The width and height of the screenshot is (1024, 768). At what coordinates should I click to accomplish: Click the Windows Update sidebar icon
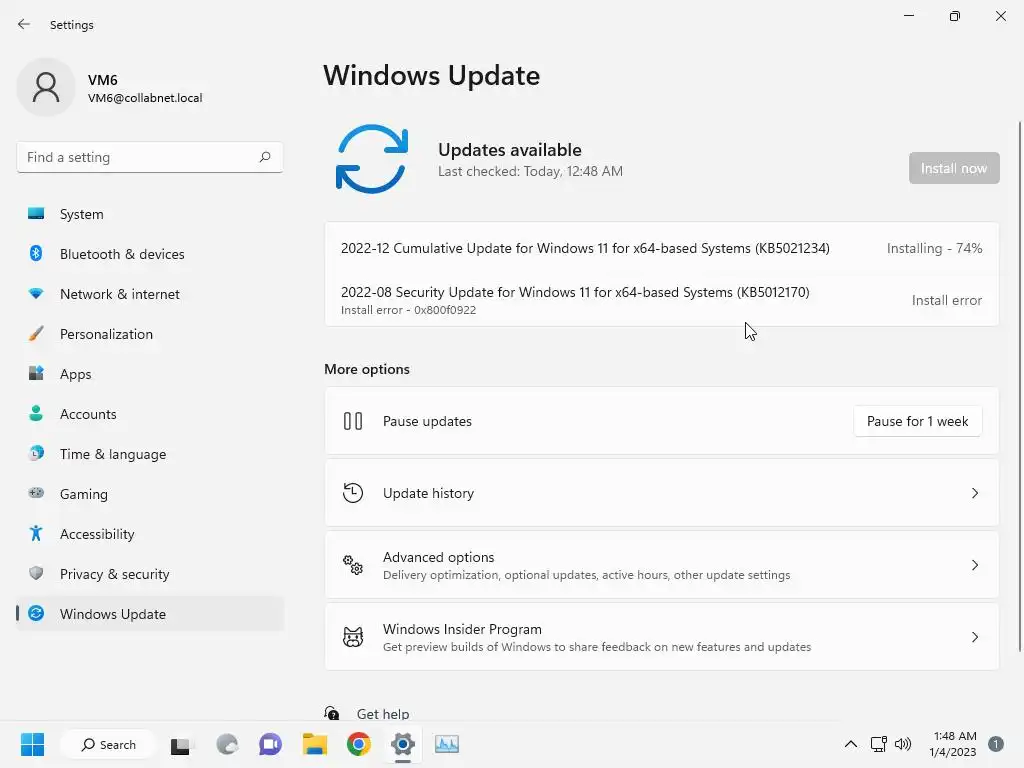tap(36, 613)
